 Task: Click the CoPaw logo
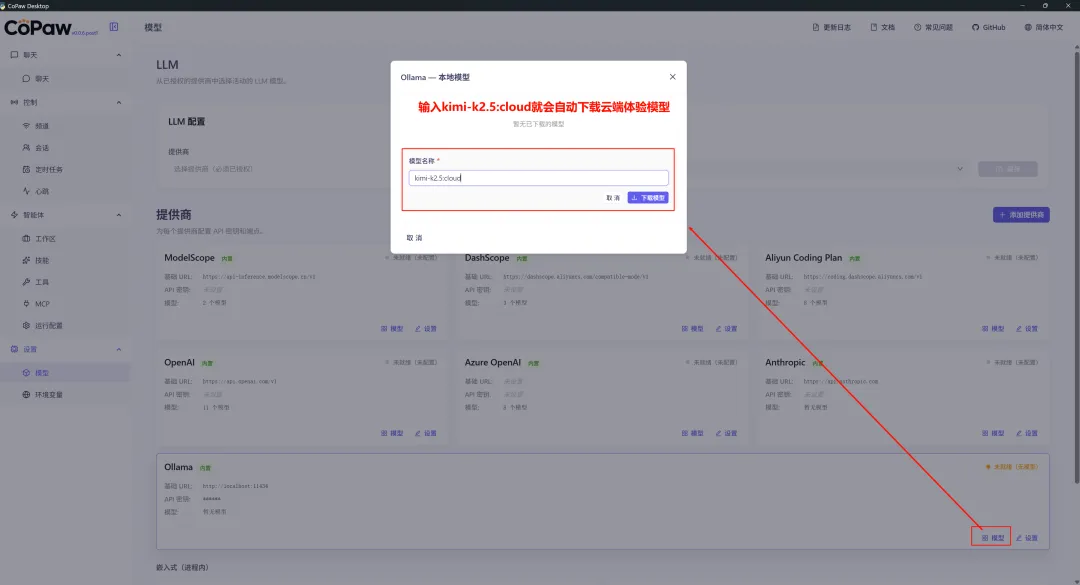coord(38,28)
